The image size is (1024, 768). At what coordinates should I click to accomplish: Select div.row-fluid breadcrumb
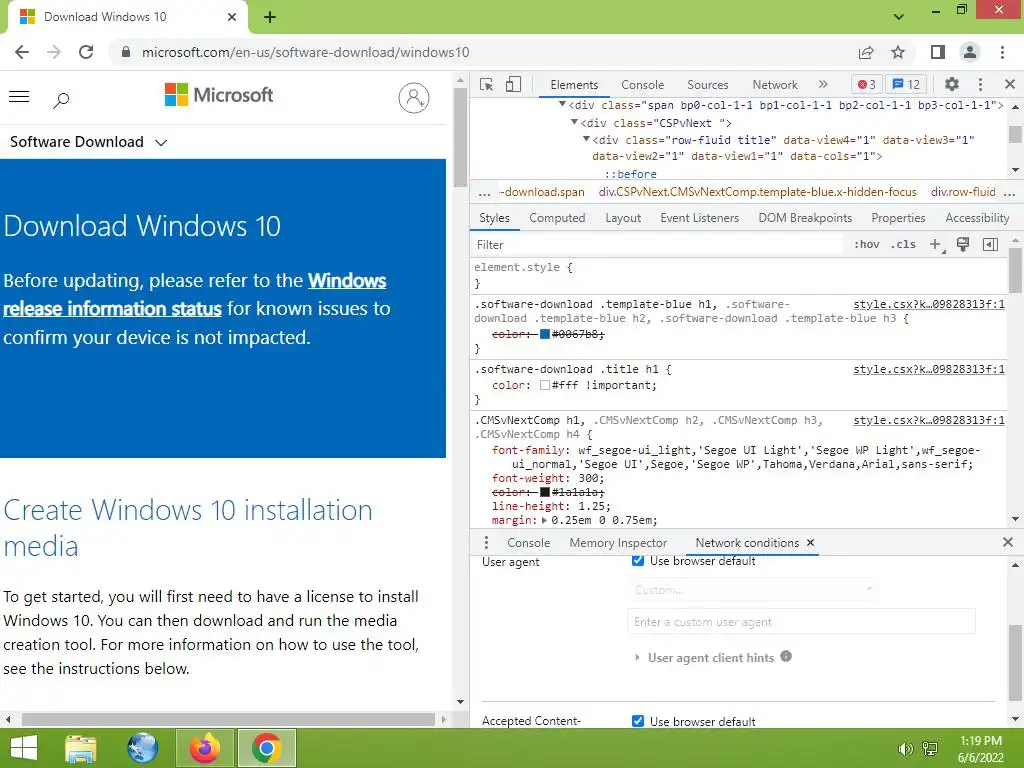(x=963, y=192)
